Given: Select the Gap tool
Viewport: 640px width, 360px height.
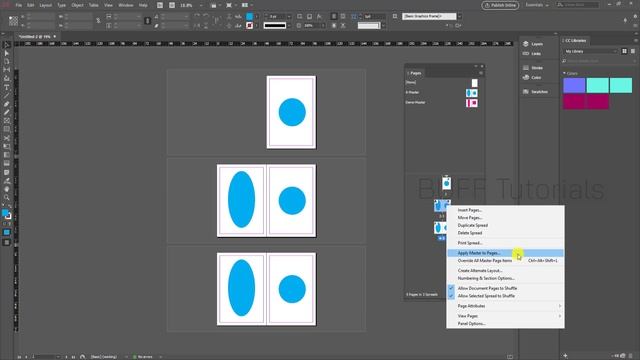Looking at the screenshot, I should point(7,70).
